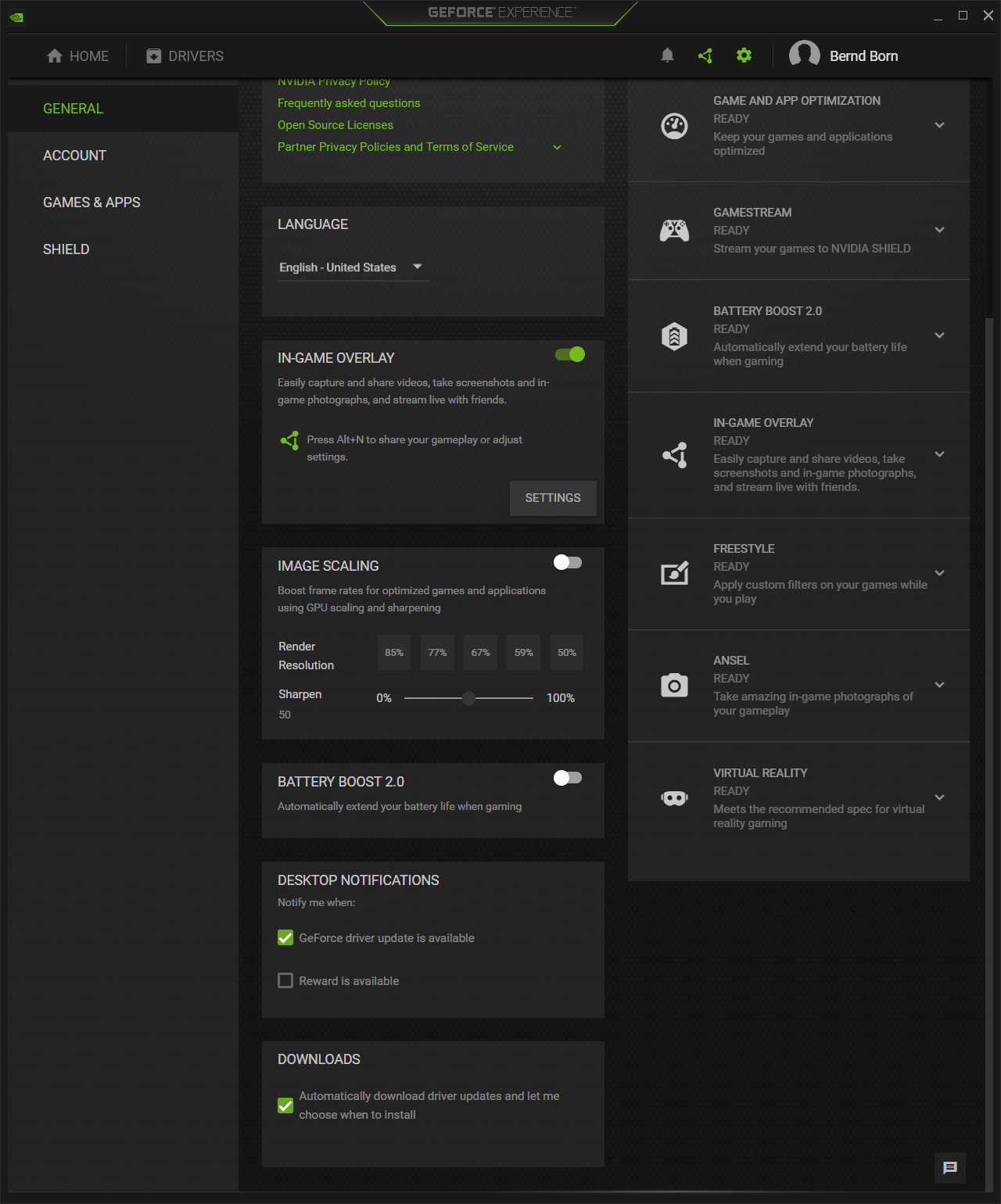Screen dimensions: 1001x1204
Task: Enable the Battery Boost 2.0 toggle
Action: coord(568,777)
